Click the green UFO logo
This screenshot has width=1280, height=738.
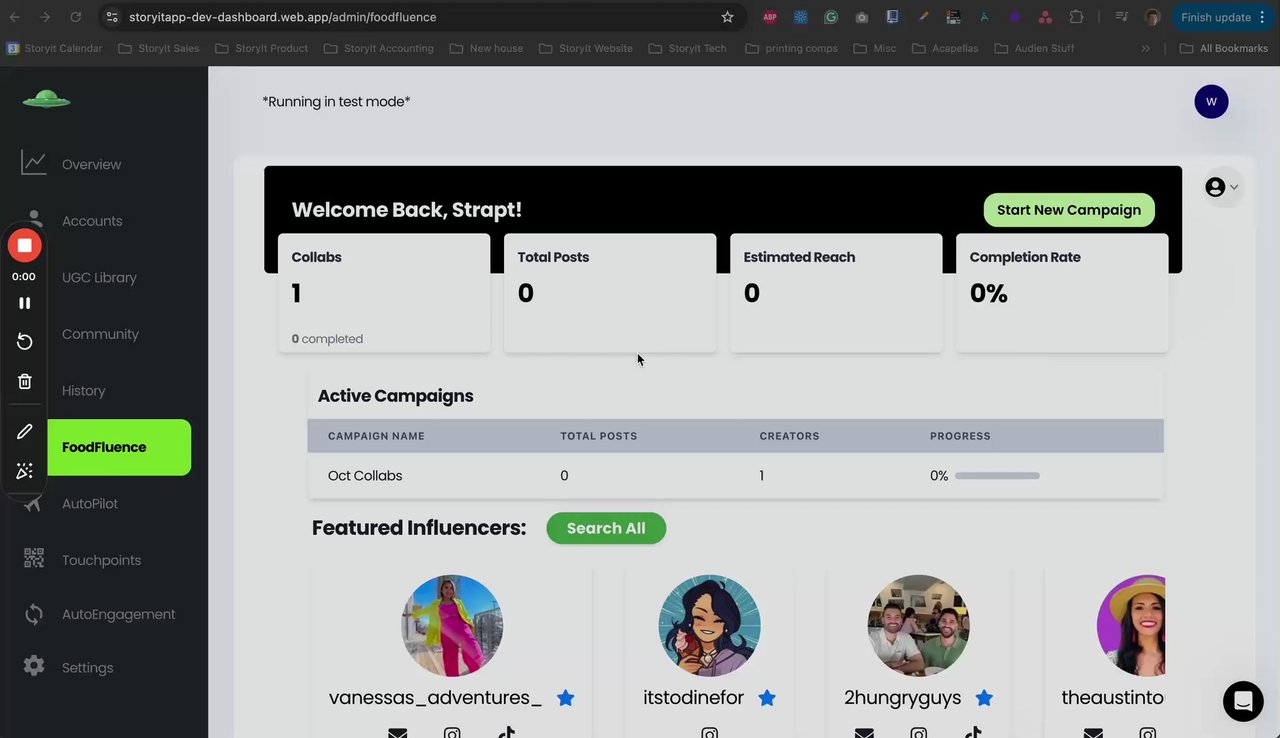pyautogui.click(x=46, y=98)
